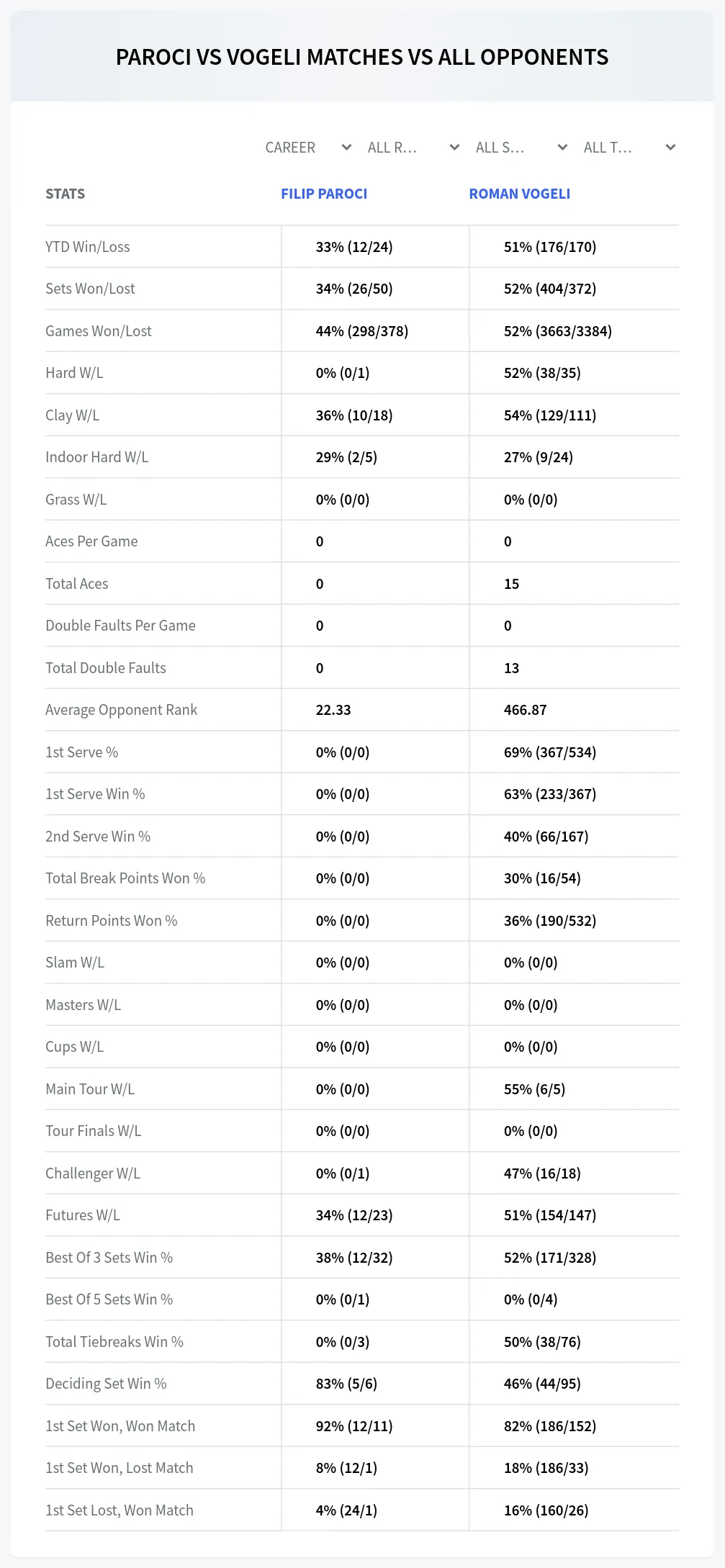Select the Average Opponent Rank row label

(121, 710)
